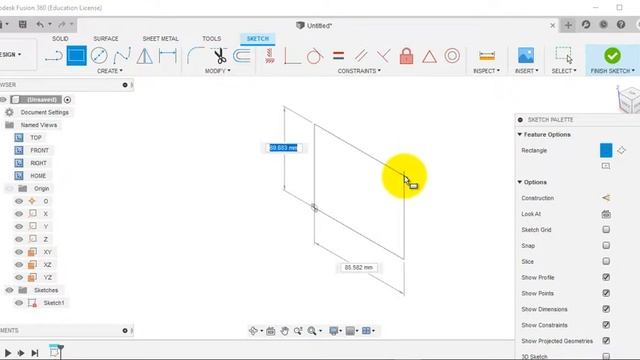Open the INSERT dropdown menu
This screenshot has width=640, height=360.
[527, 71]
